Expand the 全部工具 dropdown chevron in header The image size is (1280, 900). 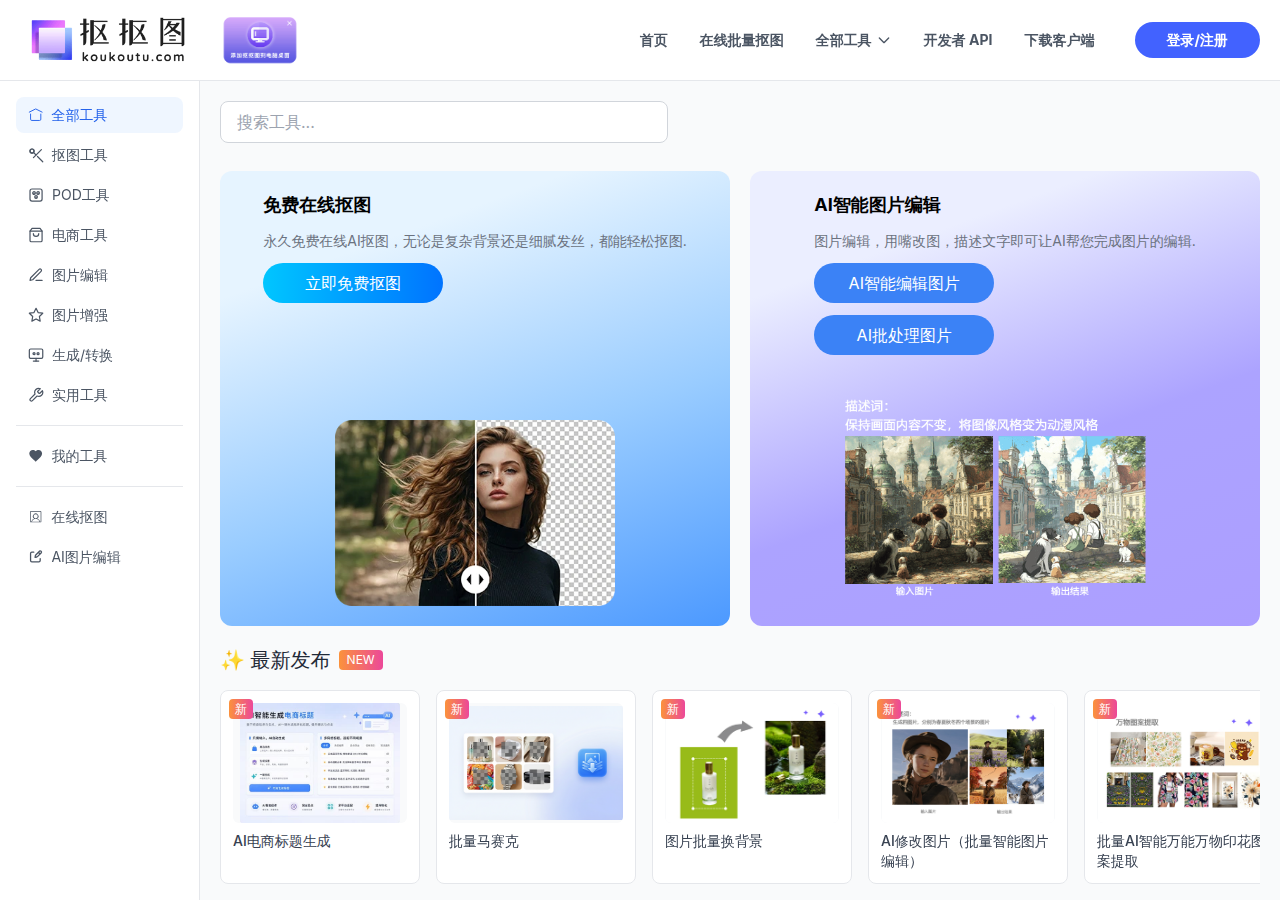click(884, 41)
